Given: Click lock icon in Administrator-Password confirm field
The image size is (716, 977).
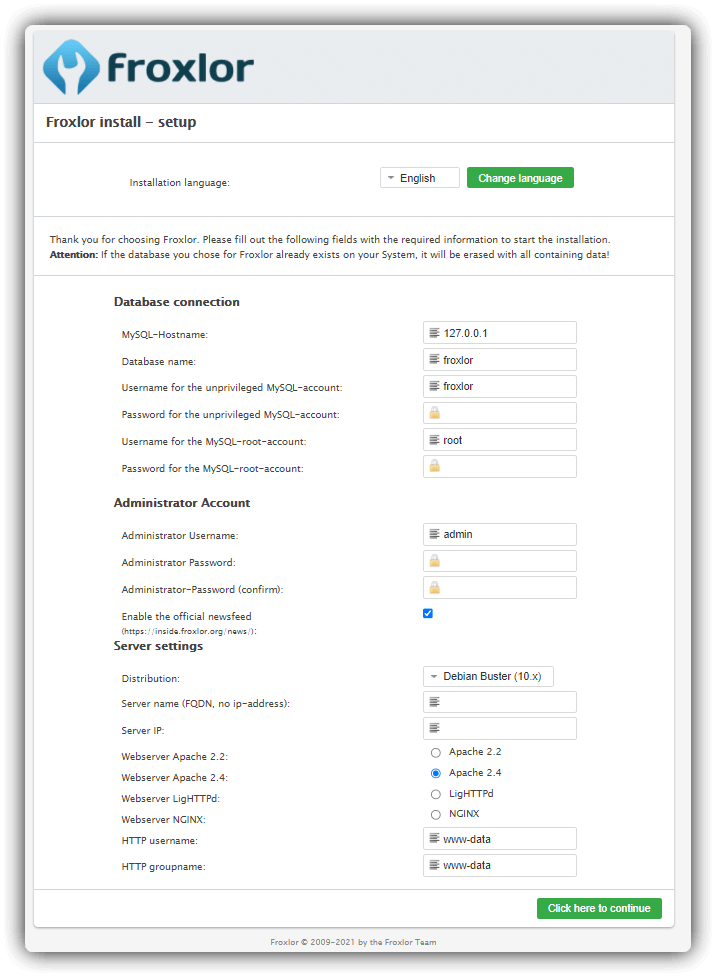Looking at the screenshot, I should [434, 588].
